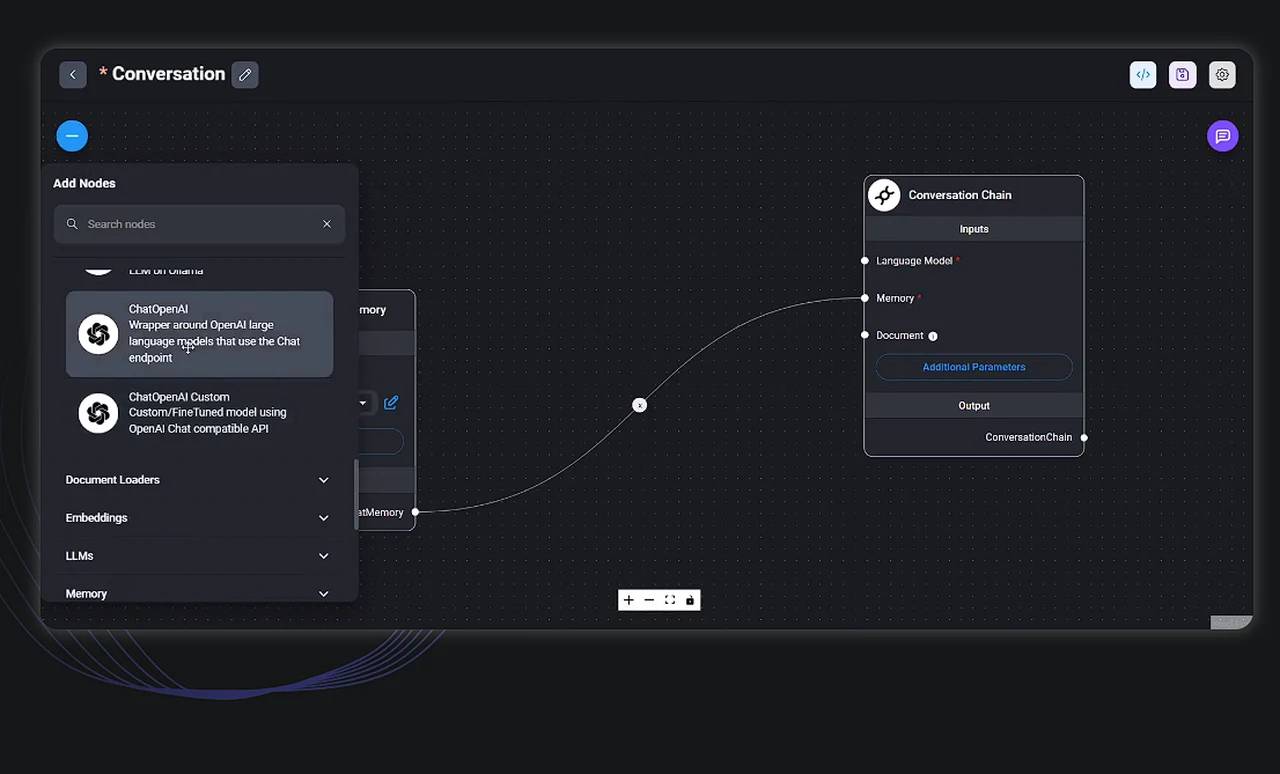
Task: Clear the node search with X
Action: pyautogui.click(x=327, y=224)
